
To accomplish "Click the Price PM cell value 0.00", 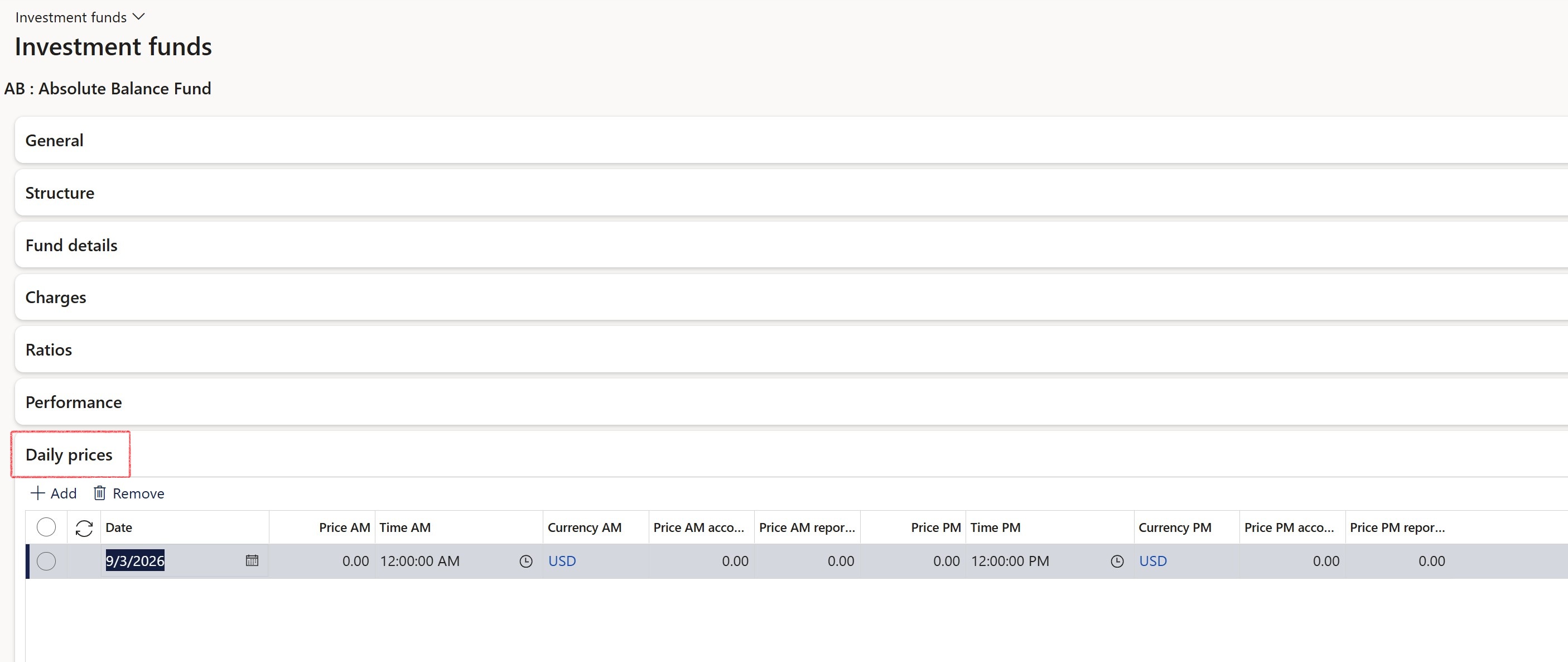I will [x=913, y=561].
